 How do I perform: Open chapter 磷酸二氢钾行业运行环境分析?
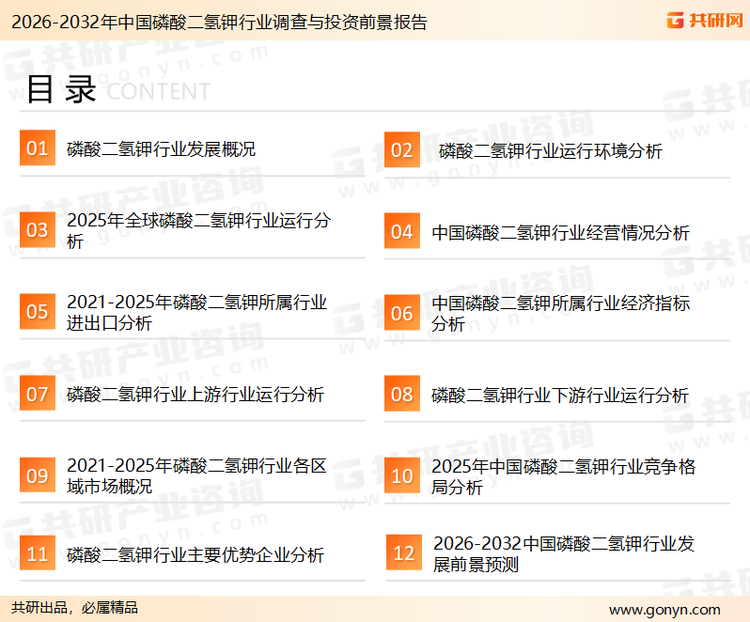(x=550, y=151)
